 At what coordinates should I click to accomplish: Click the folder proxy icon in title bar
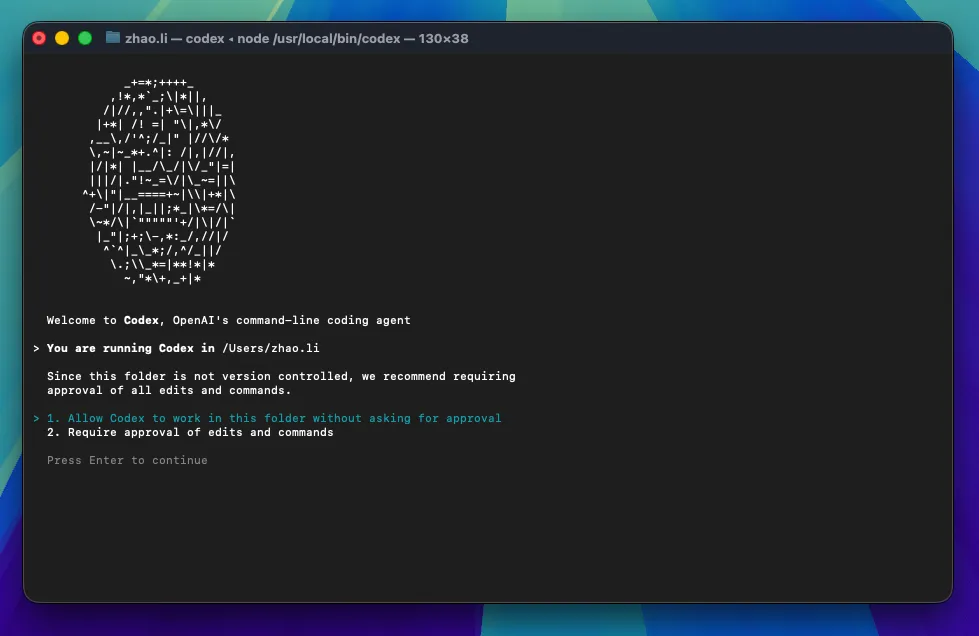tap(112, 38)
